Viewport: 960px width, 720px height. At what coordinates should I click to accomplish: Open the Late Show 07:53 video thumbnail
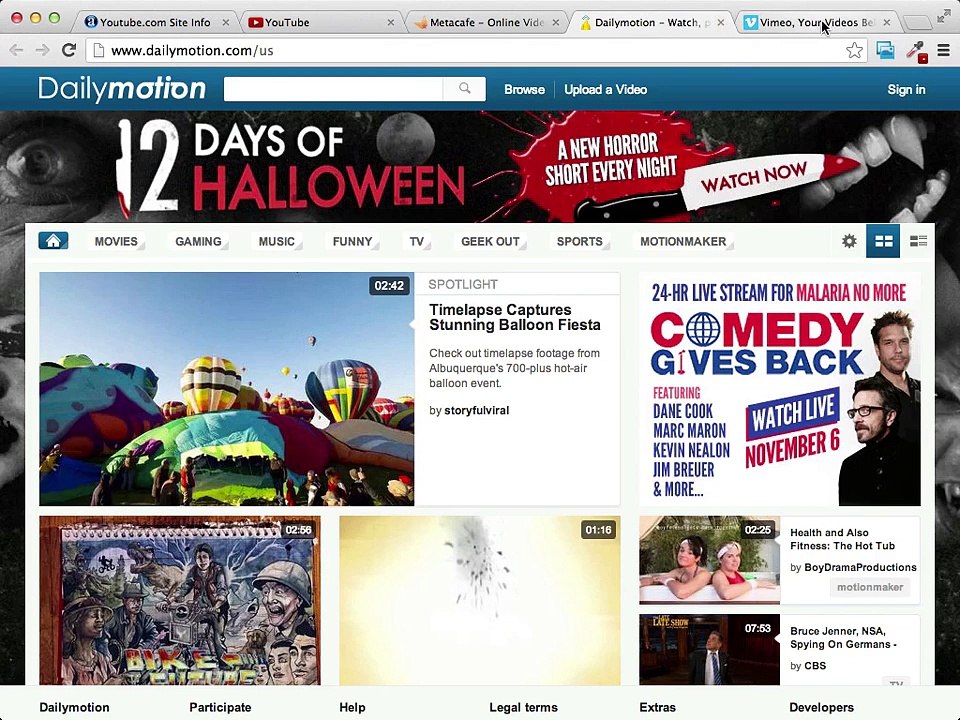tap(710, 650)
